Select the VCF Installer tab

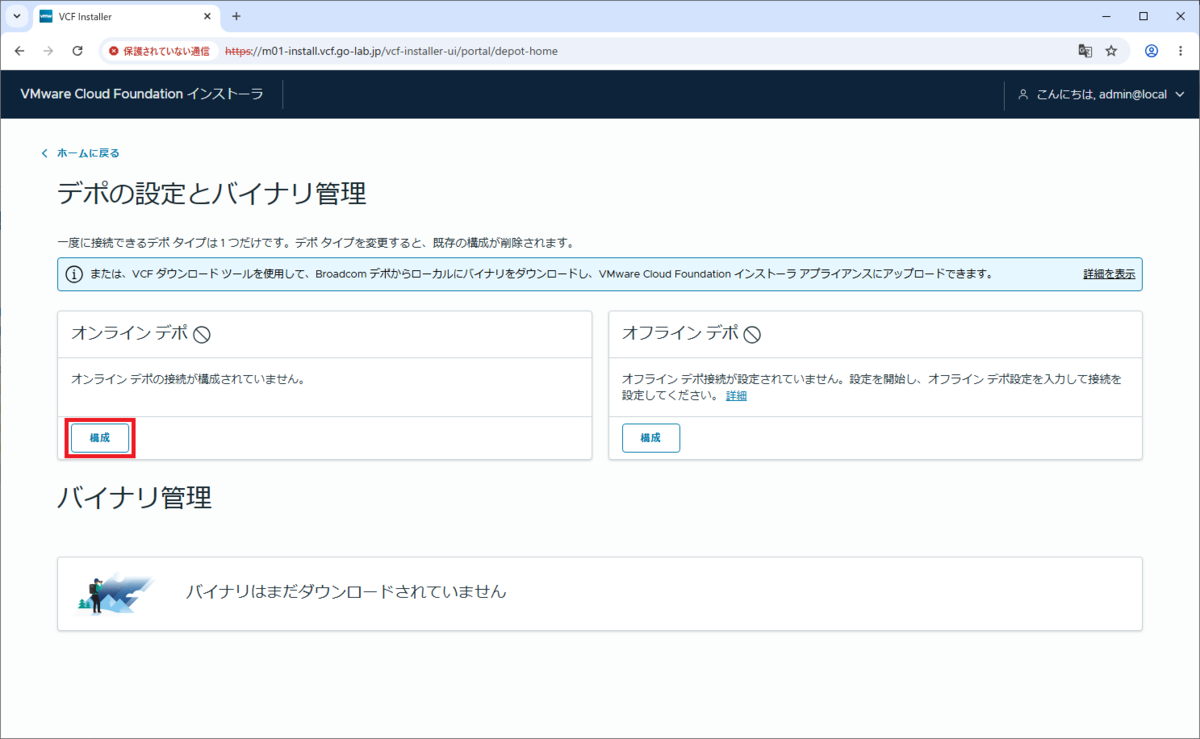pos(125,17)
